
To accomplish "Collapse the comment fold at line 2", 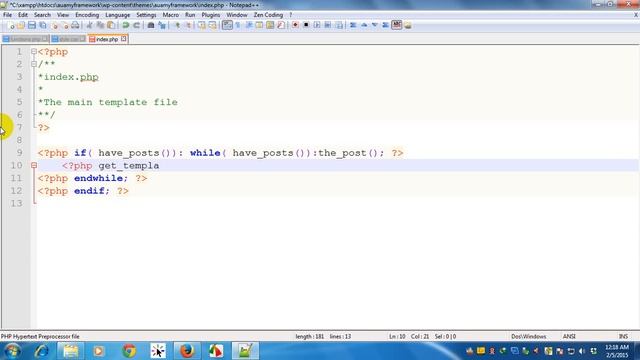I will point(34,64).
